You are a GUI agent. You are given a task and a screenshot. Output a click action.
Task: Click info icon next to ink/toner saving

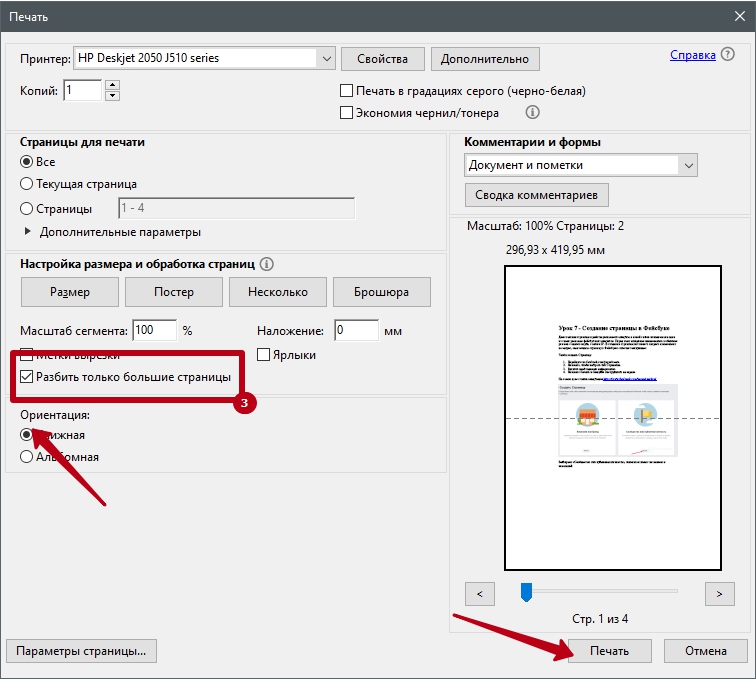(x=533, y=113)
